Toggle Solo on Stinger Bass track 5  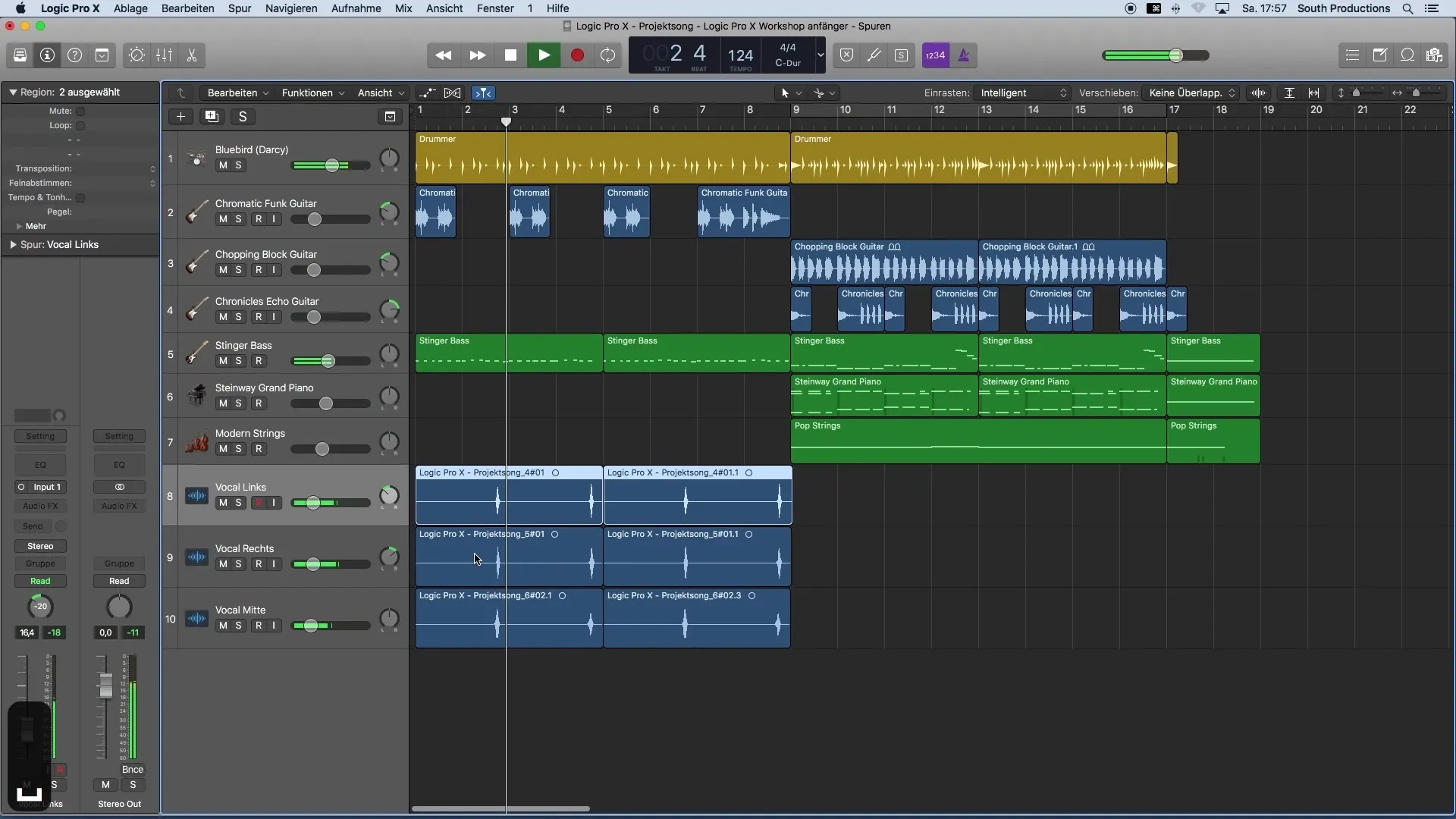pyautogui.click(x=238, y=361)
